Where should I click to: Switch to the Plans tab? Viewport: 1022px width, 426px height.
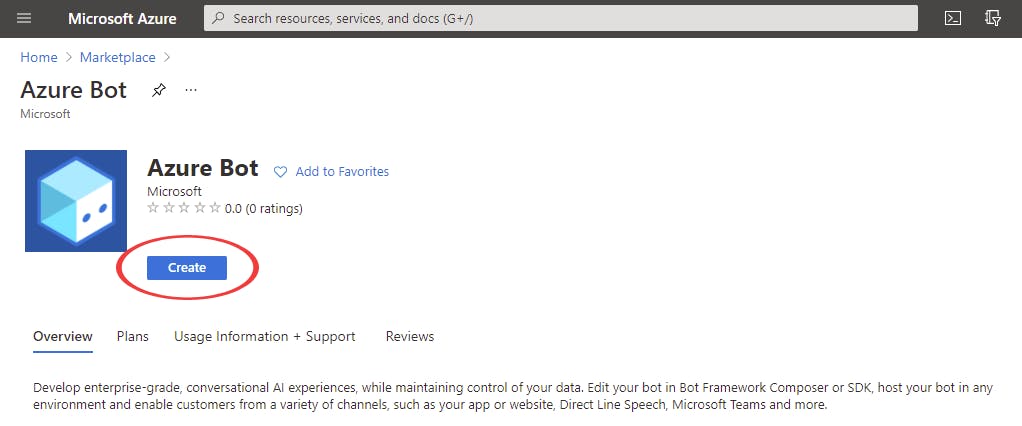coord(132,337)
